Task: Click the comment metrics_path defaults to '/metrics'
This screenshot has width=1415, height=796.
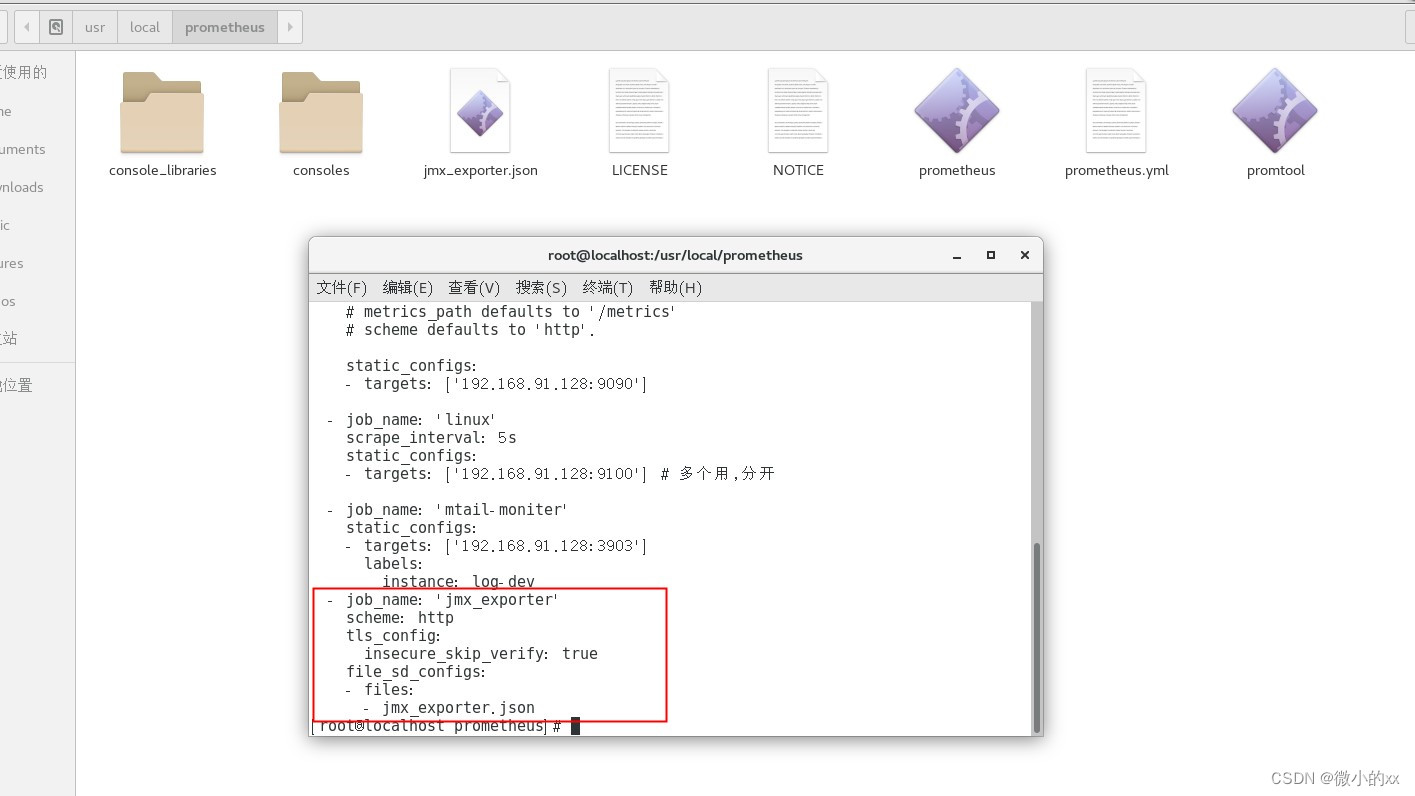Action: 511,312
